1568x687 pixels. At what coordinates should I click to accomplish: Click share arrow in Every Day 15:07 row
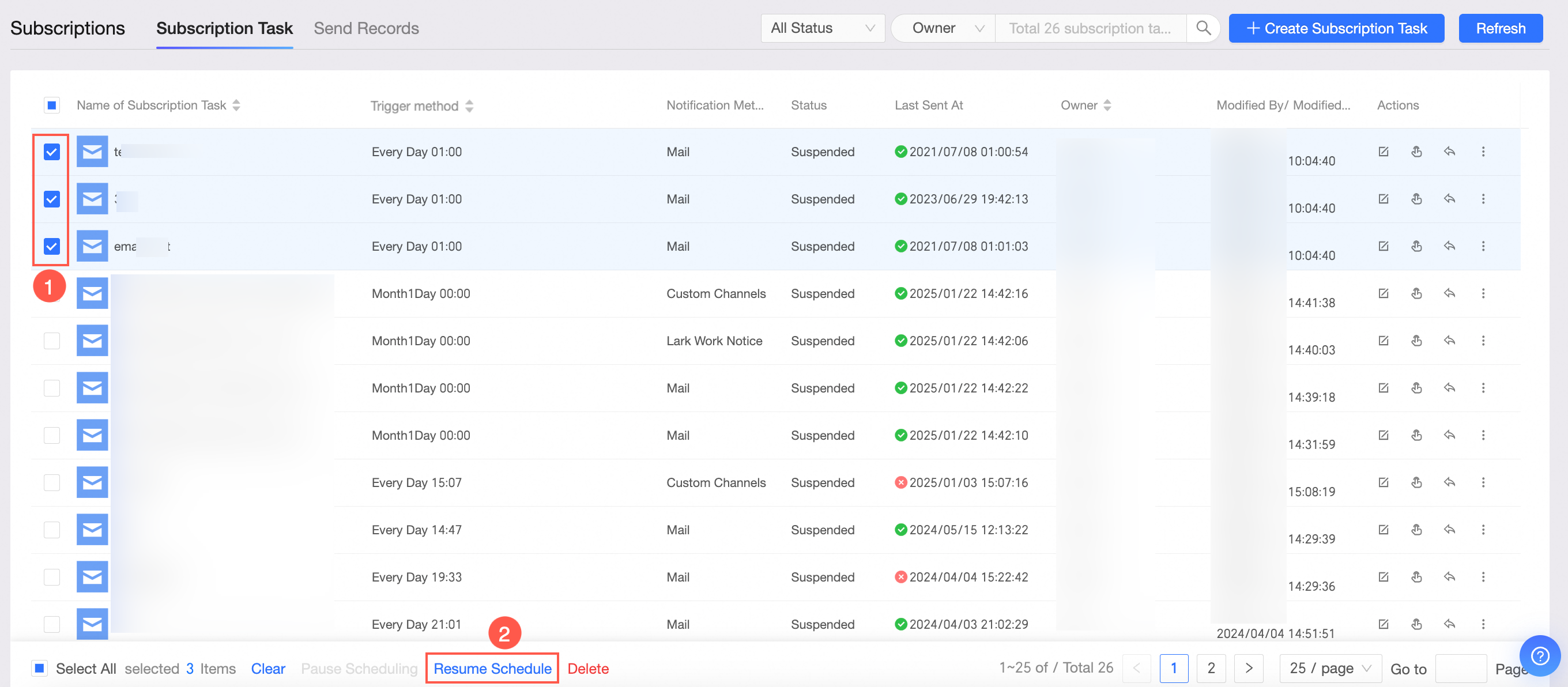[x=1449, y=482]
